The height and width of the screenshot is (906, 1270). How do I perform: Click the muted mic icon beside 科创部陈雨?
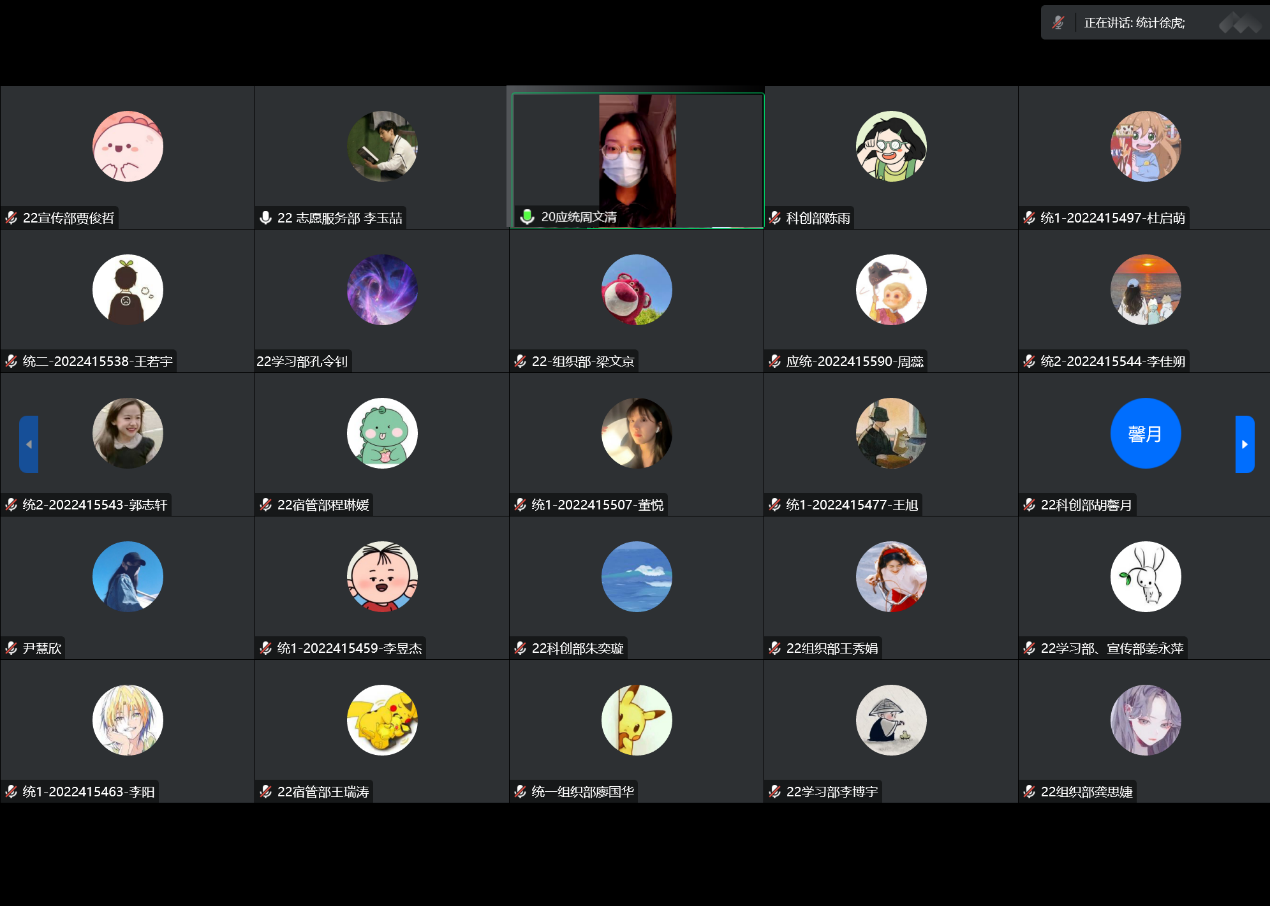(x=774, y=218)
